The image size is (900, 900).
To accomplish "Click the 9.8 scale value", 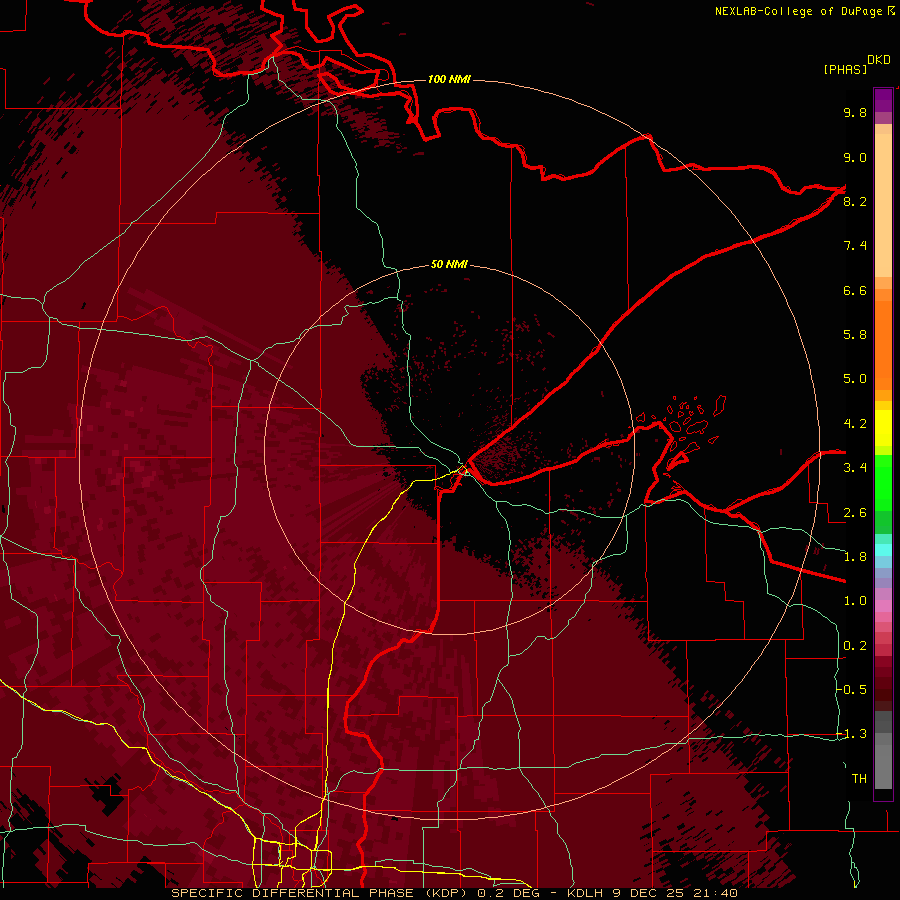I will (855, 112).
